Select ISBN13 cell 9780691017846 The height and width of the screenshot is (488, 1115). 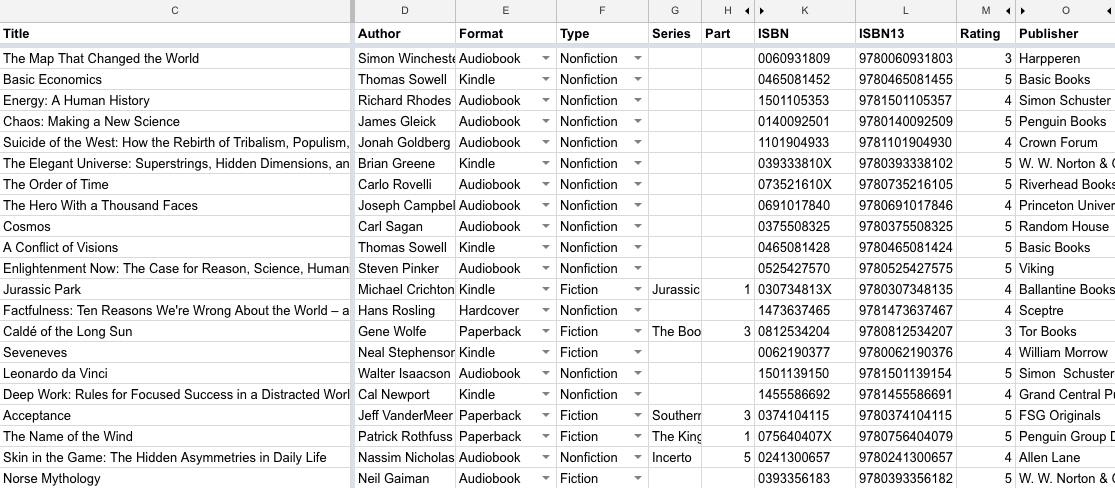click(x=905, y=206)
